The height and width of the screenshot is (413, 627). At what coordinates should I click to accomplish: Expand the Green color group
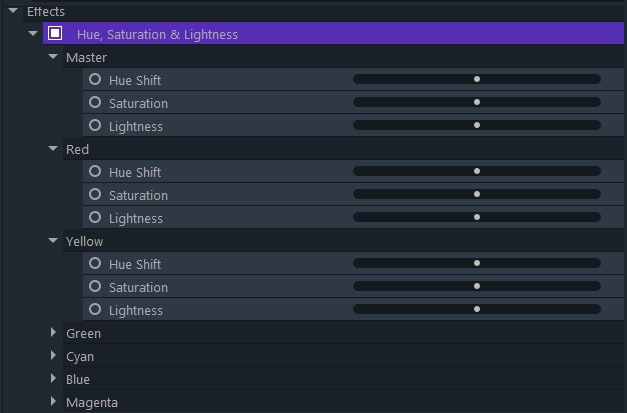[x=53, y=333]
